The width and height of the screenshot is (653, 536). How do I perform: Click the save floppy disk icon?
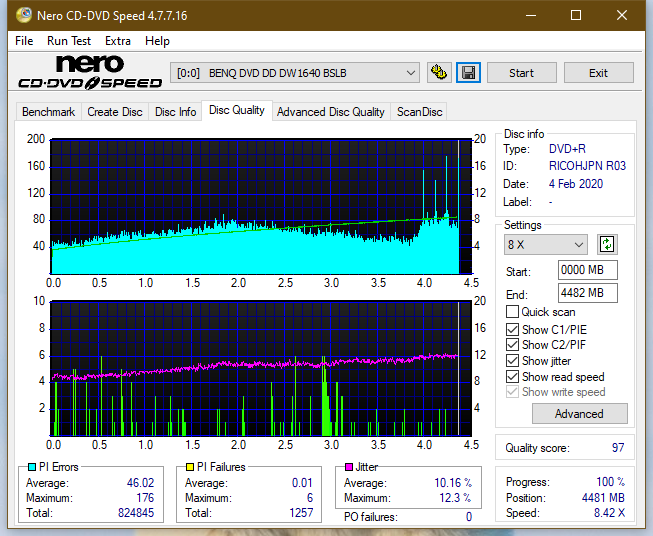point(469,73)
